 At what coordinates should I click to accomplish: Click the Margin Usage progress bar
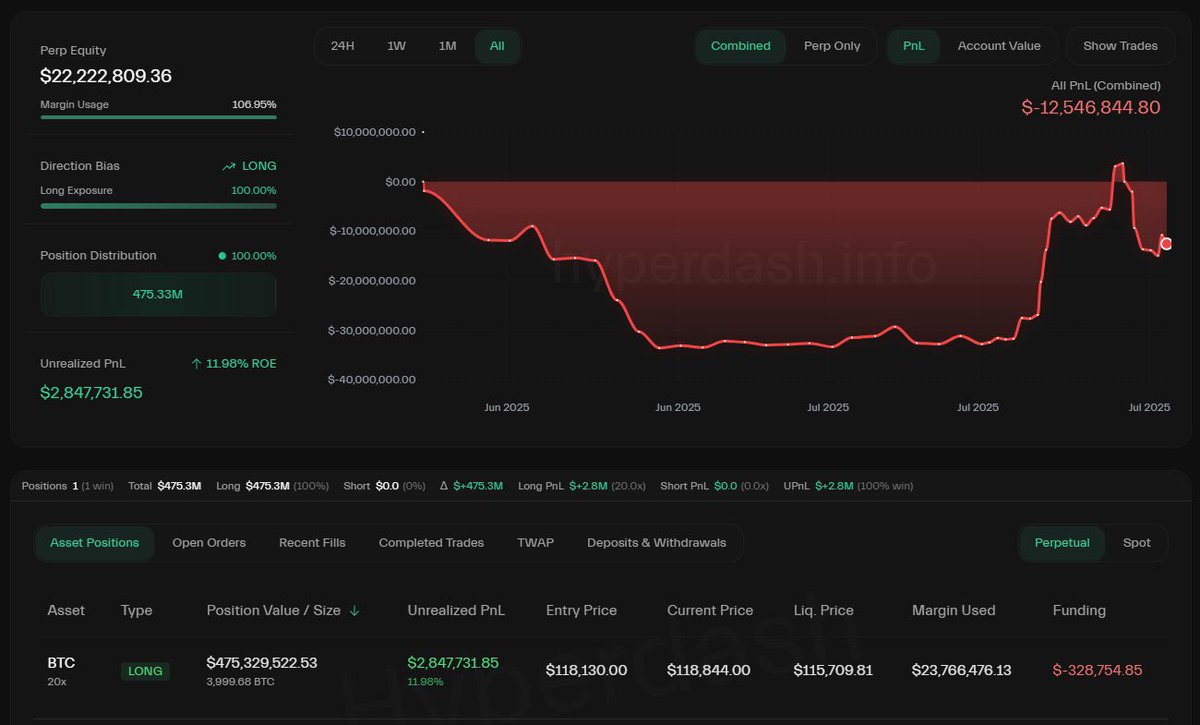click(x=158, y=117)
